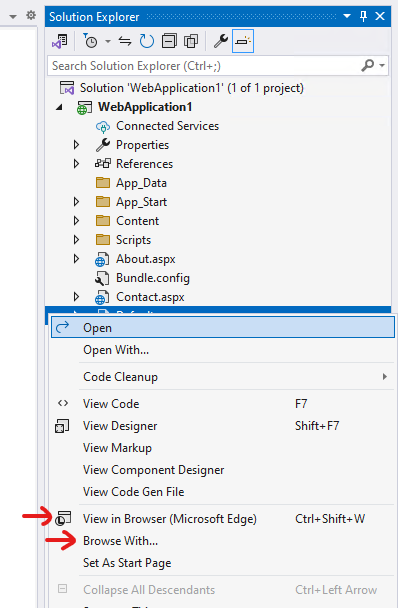Switch views using the Solutions and Folders icon
The image size is (398, 608).
pos(60,41)
